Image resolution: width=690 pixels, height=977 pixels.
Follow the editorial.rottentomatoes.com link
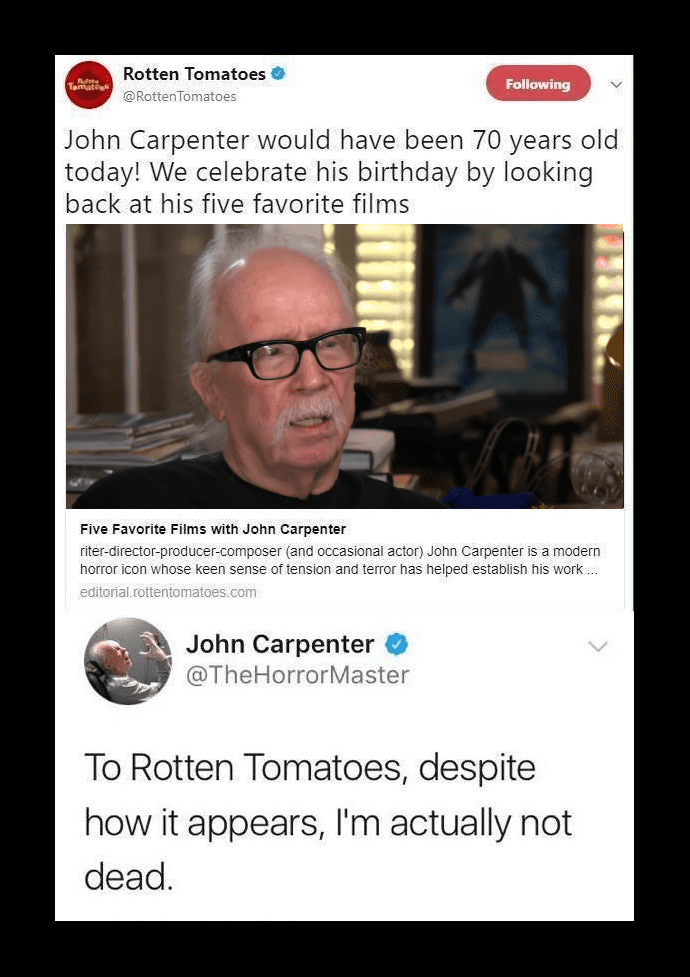pyautogui.click(x=168, y=592)
